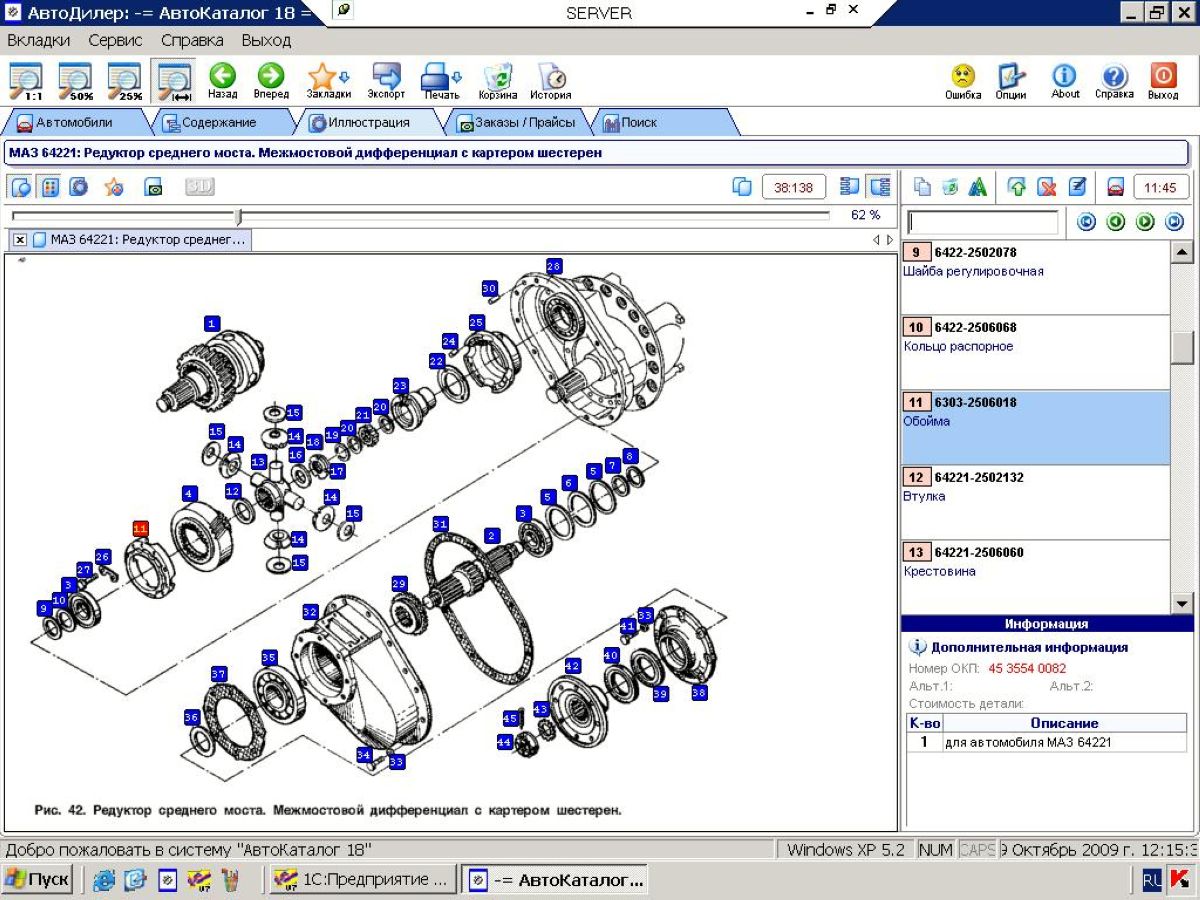This screenshot has height=900, width=1200.
Task: Open Справка help from toolbar
Action: (1114, 81)
